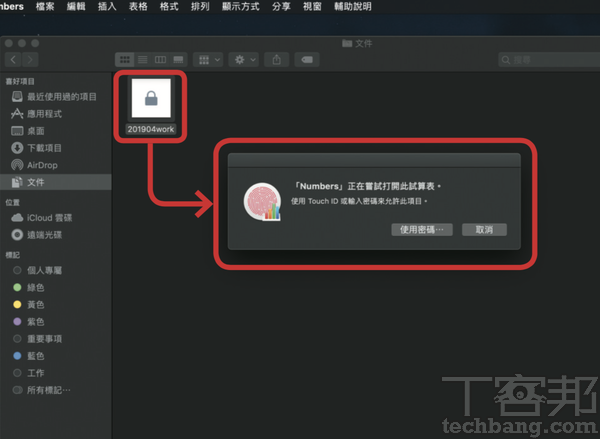Go forward with the Finder forward arrow
600x439 pixels.
tap(30, 60)
